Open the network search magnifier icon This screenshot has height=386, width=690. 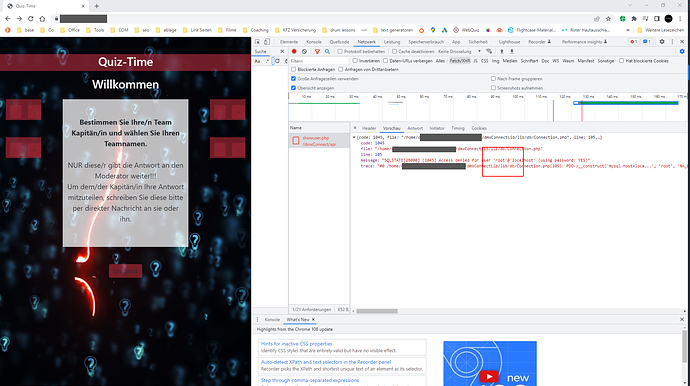pos(327,51)
